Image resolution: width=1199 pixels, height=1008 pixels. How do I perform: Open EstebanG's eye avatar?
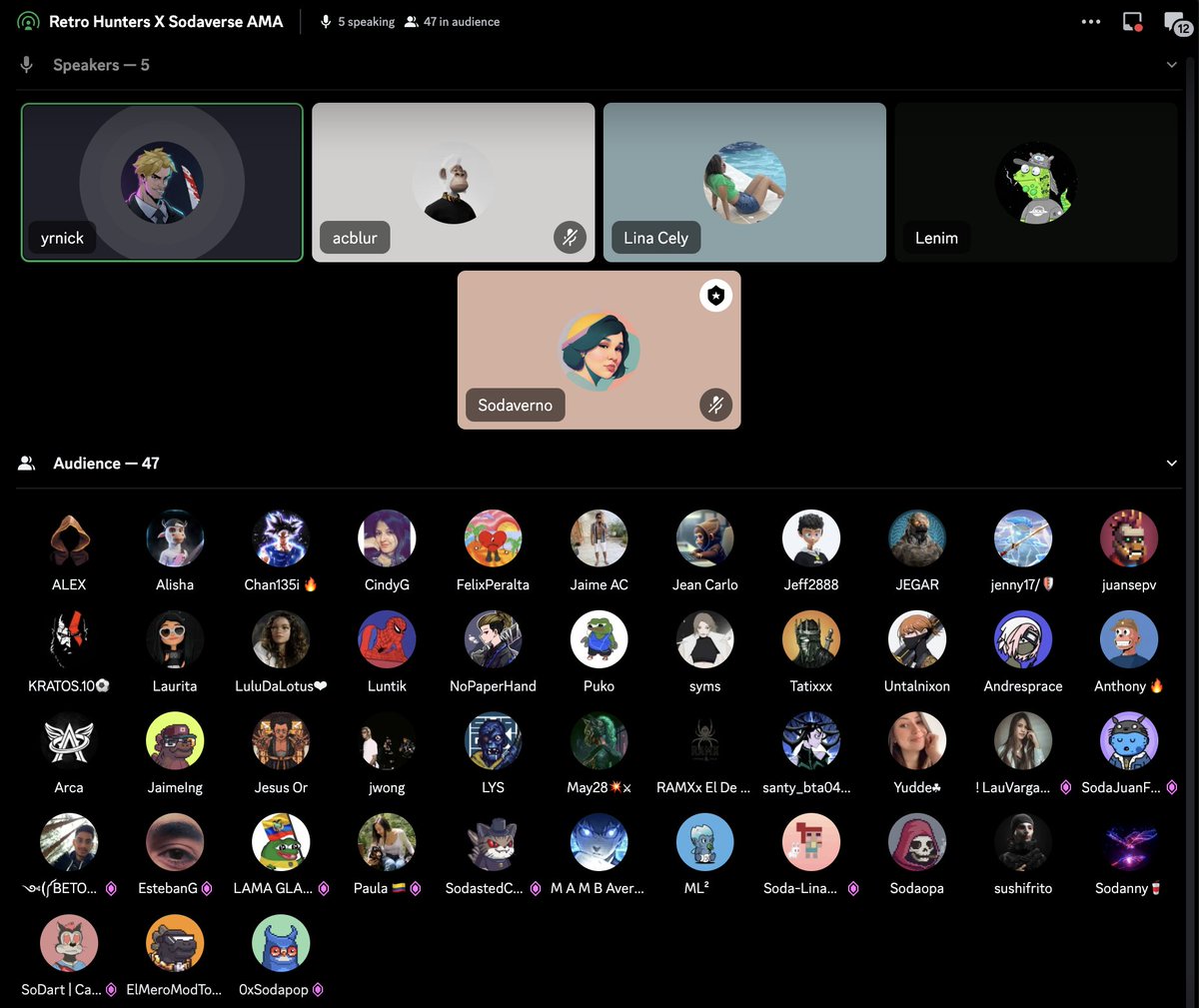175,841
